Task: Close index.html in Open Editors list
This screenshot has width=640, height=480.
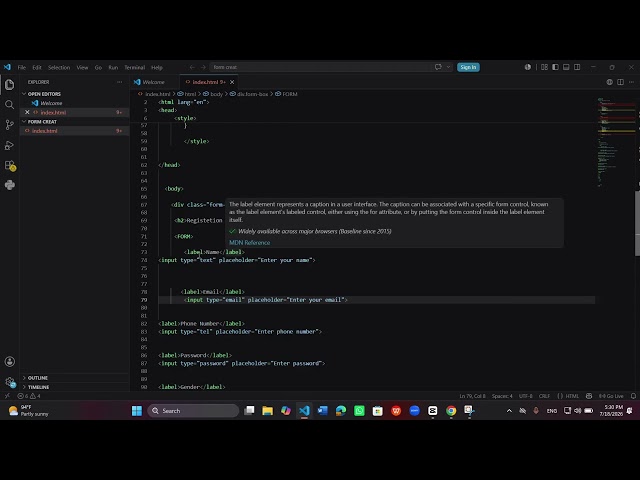Action: 27,112
